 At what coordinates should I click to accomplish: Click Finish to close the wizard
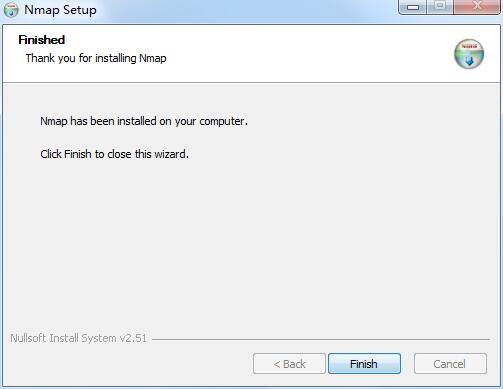[x=364, y=364]
